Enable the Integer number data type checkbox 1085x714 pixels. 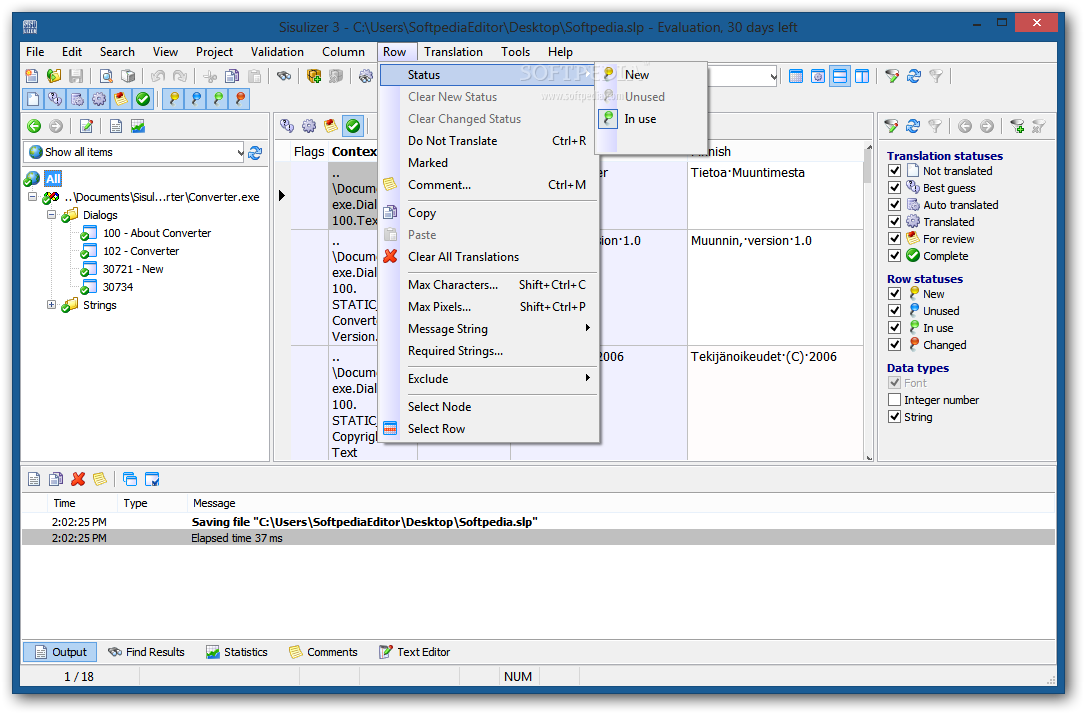895,400
